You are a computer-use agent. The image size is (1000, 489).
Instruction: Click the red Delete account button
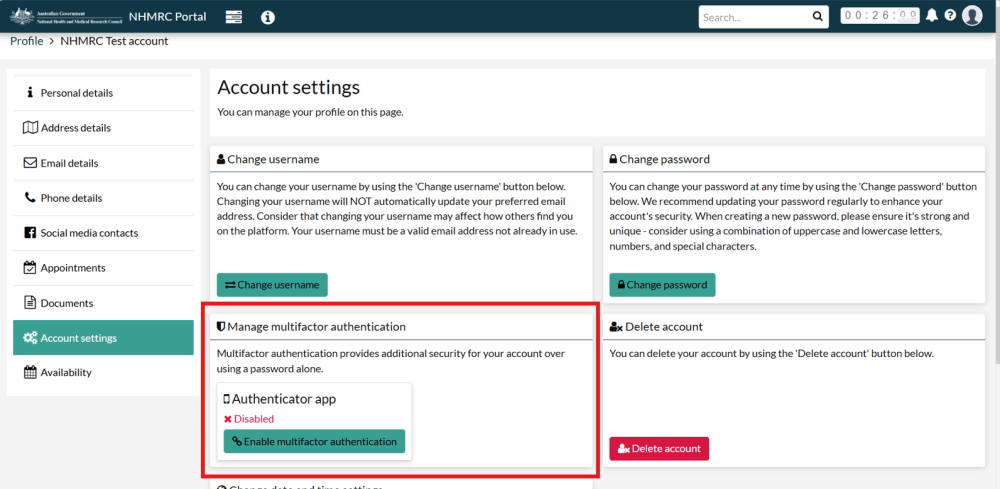pos(659,449)
